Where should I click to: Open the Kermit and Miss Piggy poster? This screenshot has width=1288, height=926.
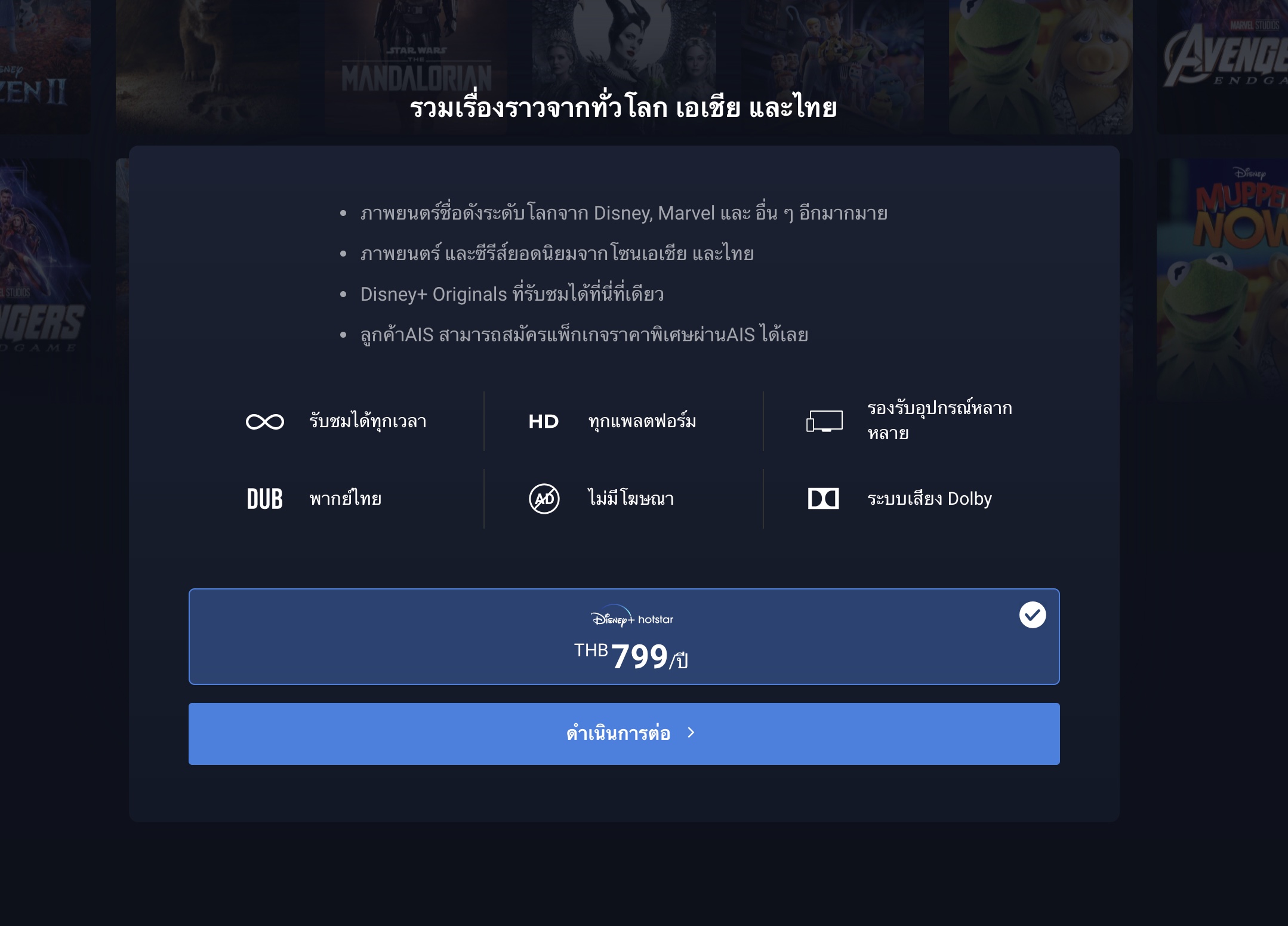(x=1040, y=67)
